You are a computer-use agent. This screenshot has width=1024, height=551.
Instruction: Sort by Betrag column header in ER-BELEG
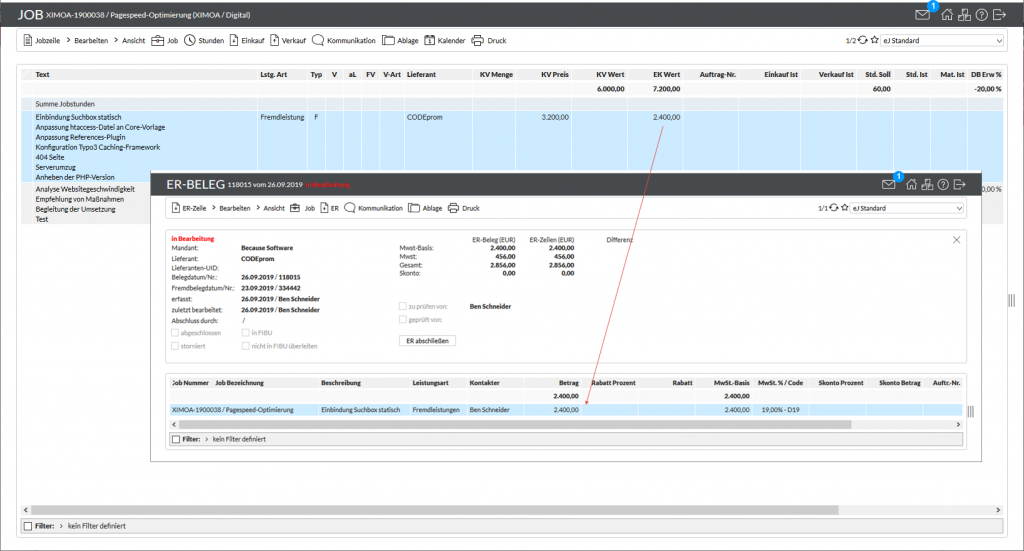(568, 383)
